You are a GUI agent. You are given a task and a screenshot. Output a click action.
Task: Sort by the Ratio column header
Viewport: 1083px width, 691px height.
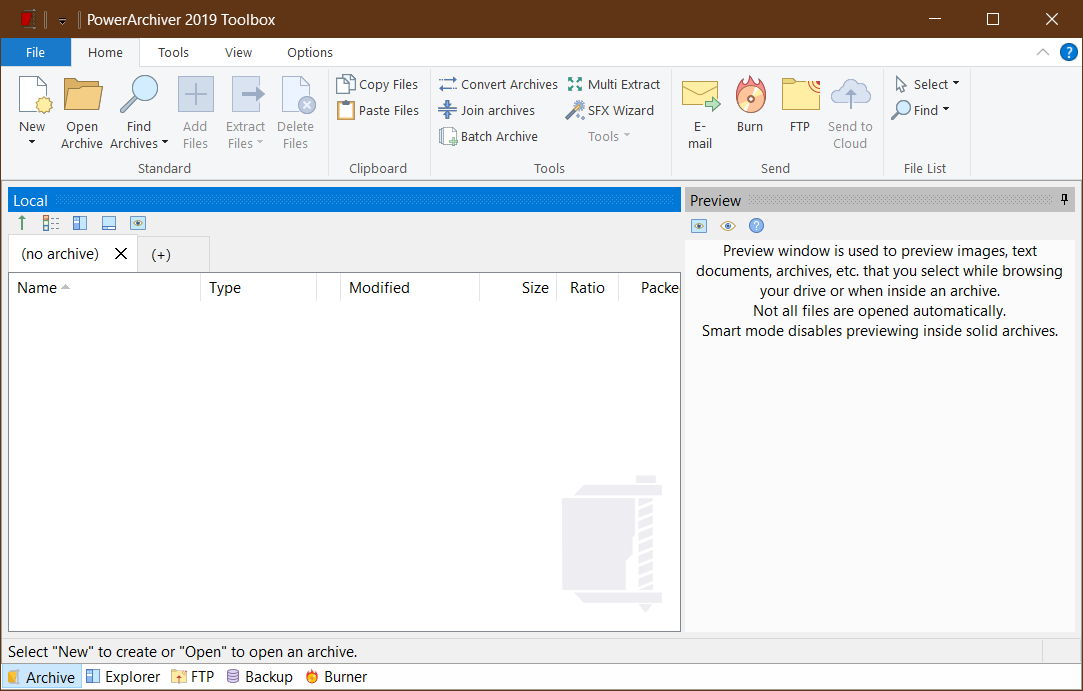588,287
